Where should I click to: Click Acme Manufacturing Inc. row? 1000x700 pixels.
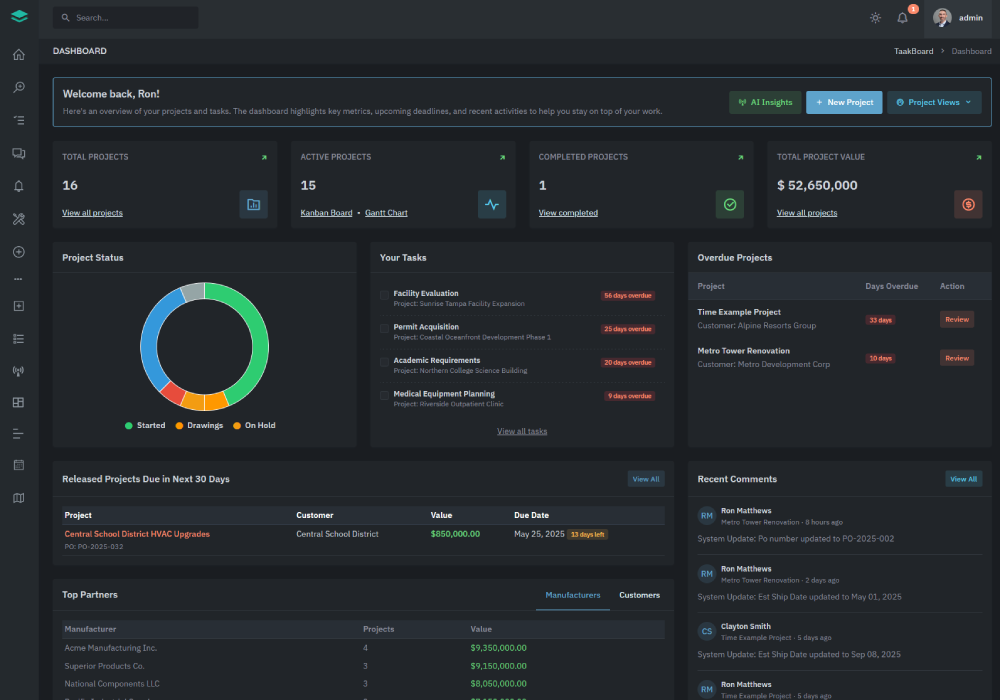[x=364, y=648]
